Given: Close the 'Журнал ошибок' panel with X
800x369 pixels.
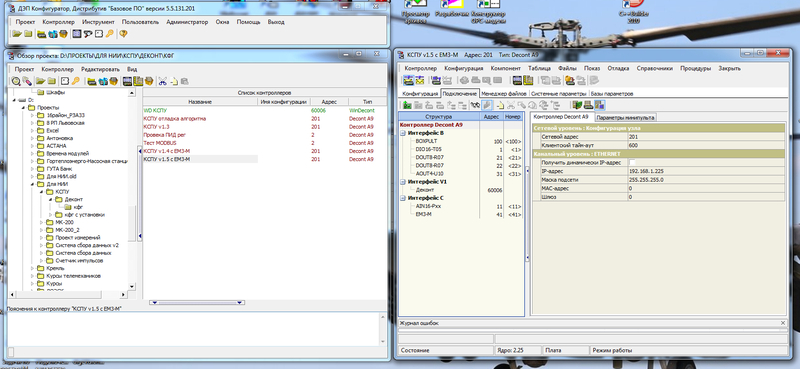Looking at the screenshot, I should point(783,323).
